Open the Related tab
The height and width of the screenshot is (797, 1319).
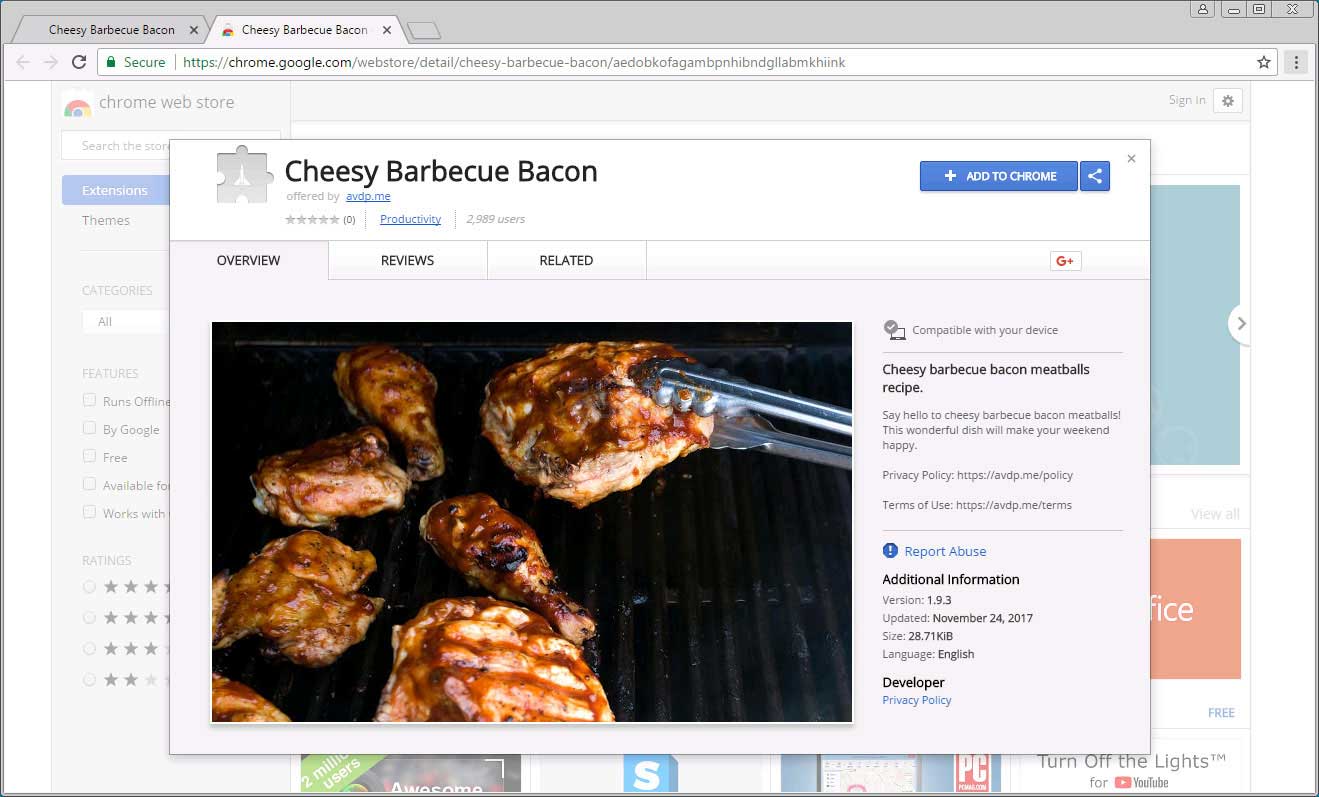click(566, 260)
